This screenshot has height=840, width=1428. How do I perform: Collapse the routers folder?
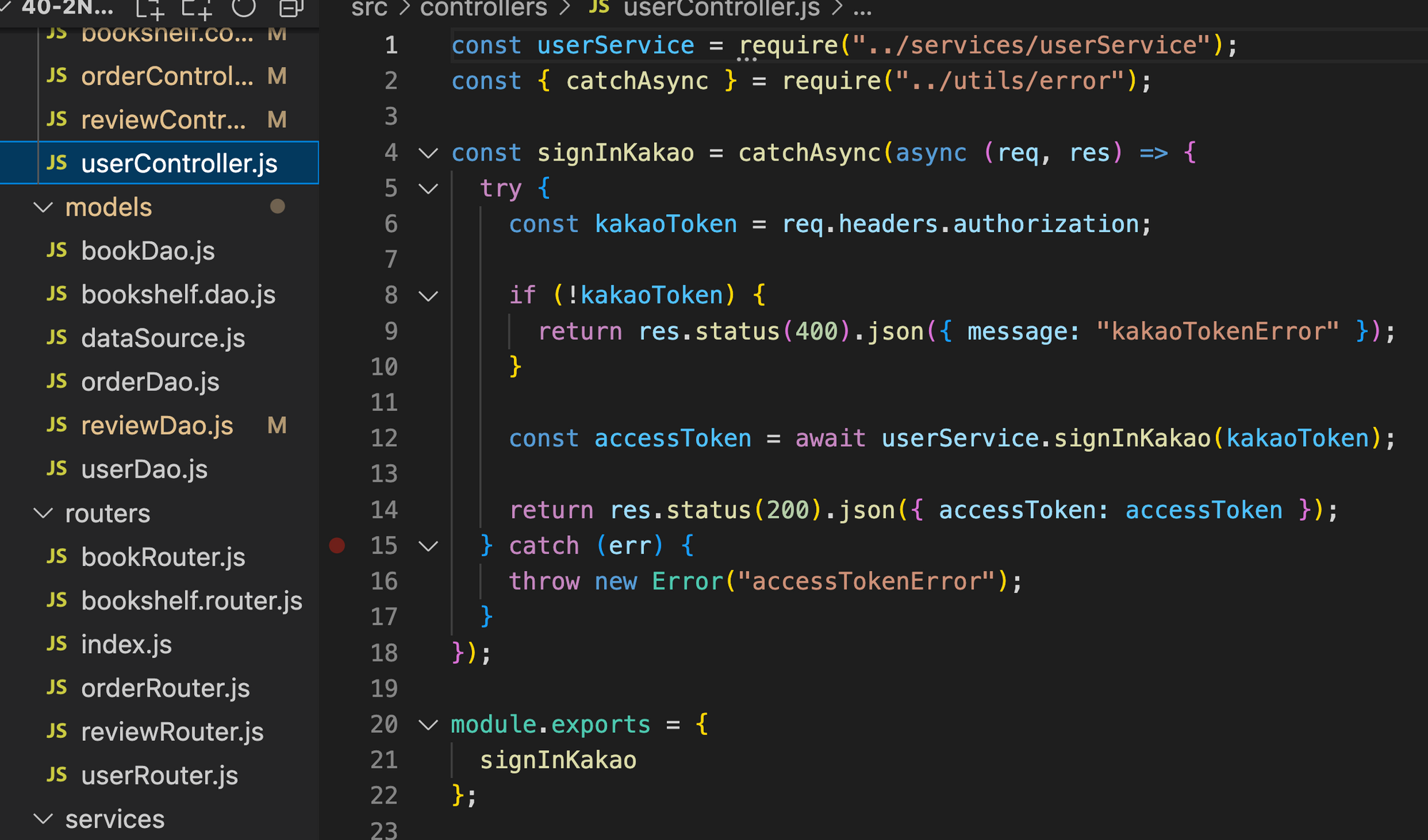(x=44, y=514)
